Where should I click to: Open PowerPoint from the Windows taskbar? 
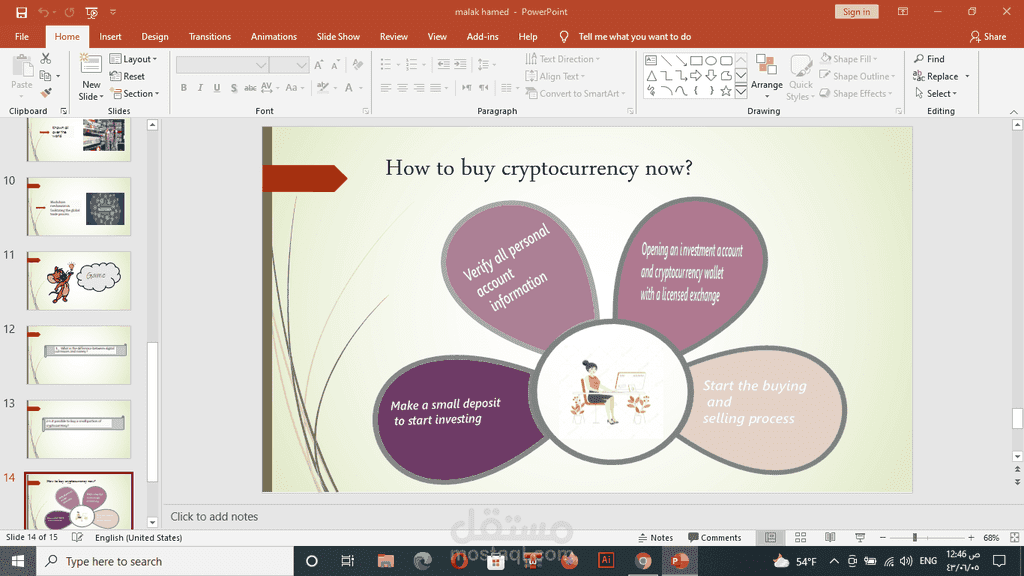click(x=680, y=561)
